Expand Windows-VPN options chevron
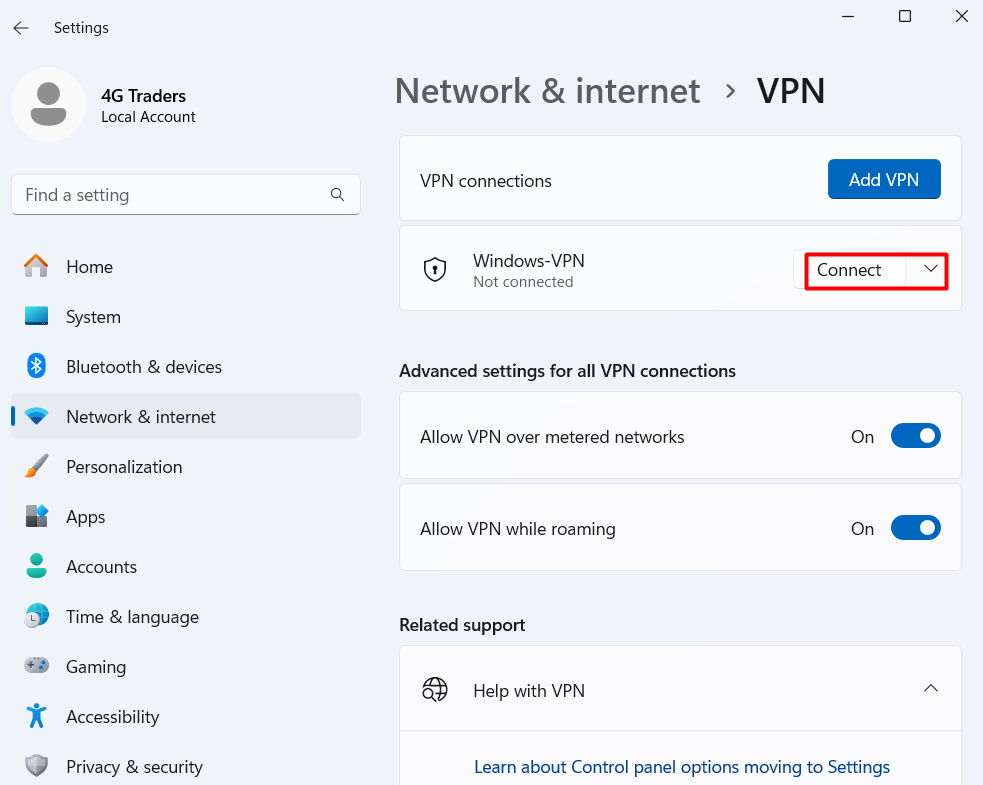This screenshot has height=785, width=983. point(930,270)
